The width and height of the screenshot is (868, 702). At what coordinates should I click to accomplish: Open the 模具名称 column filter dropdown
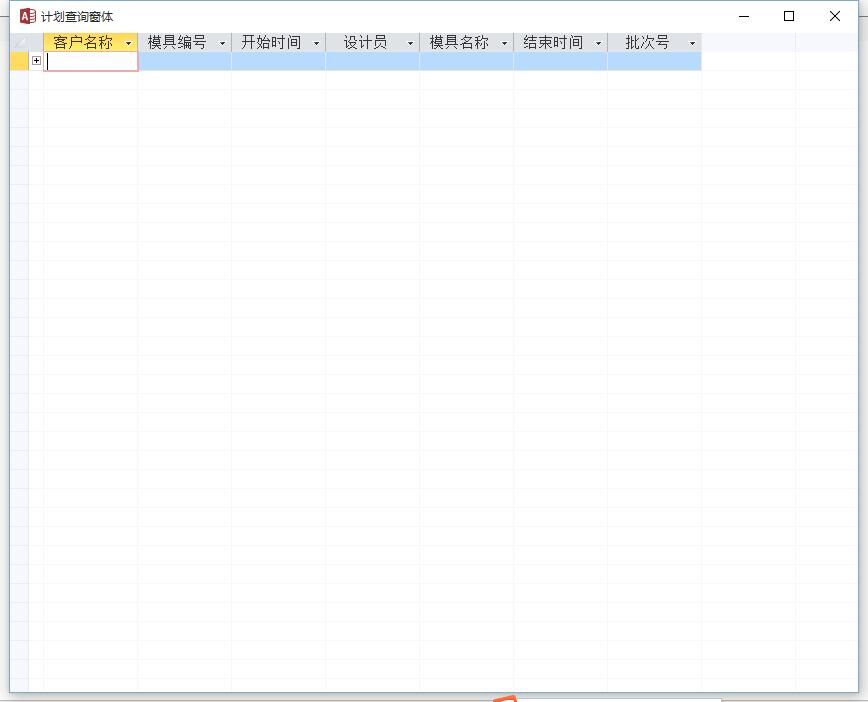(x=504, y=43)
